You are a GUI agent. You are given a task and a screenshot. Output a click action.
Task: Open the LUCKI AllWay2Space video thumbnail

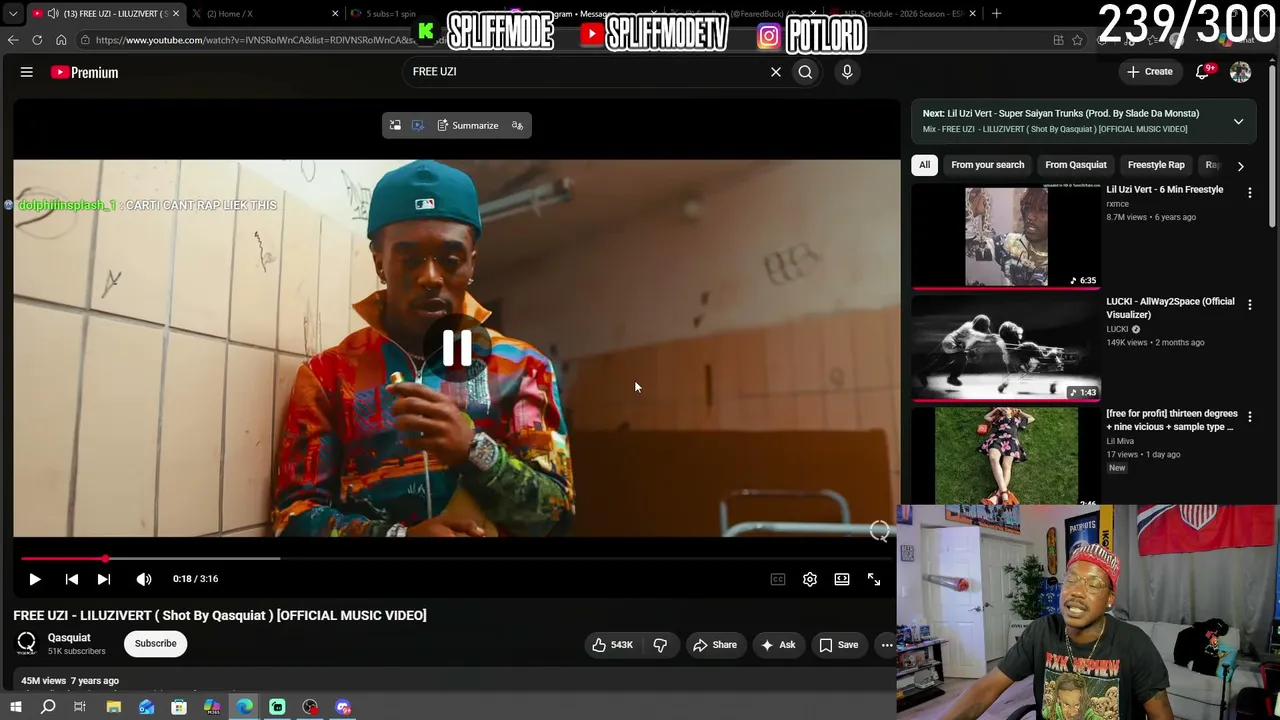[x=1005, y=348]
